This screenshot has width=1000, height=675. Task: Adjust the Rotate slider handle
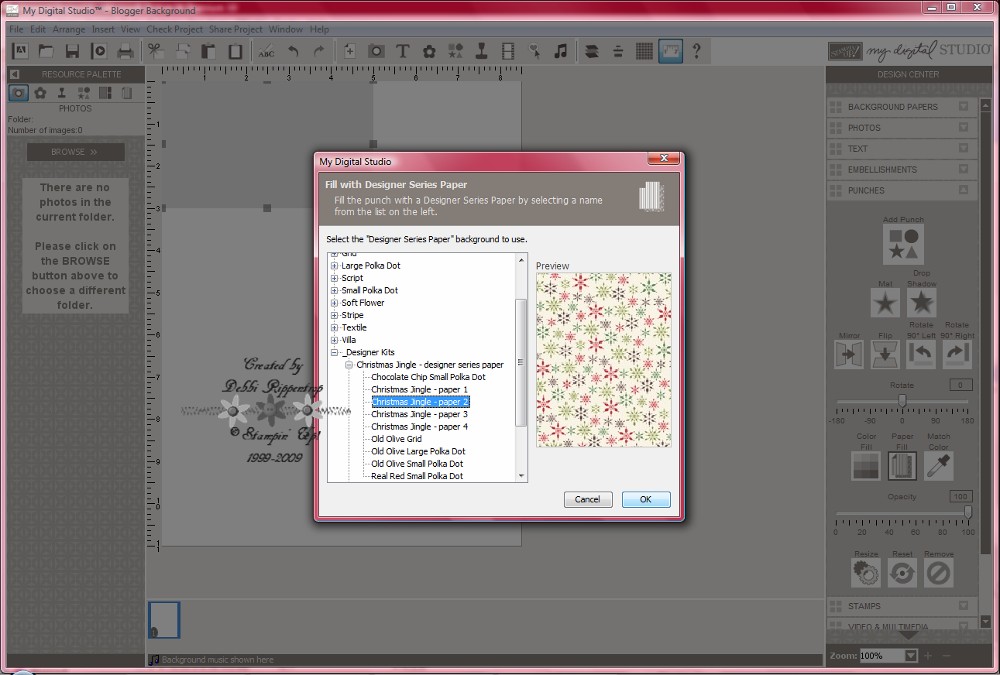[x=902, y=400]
